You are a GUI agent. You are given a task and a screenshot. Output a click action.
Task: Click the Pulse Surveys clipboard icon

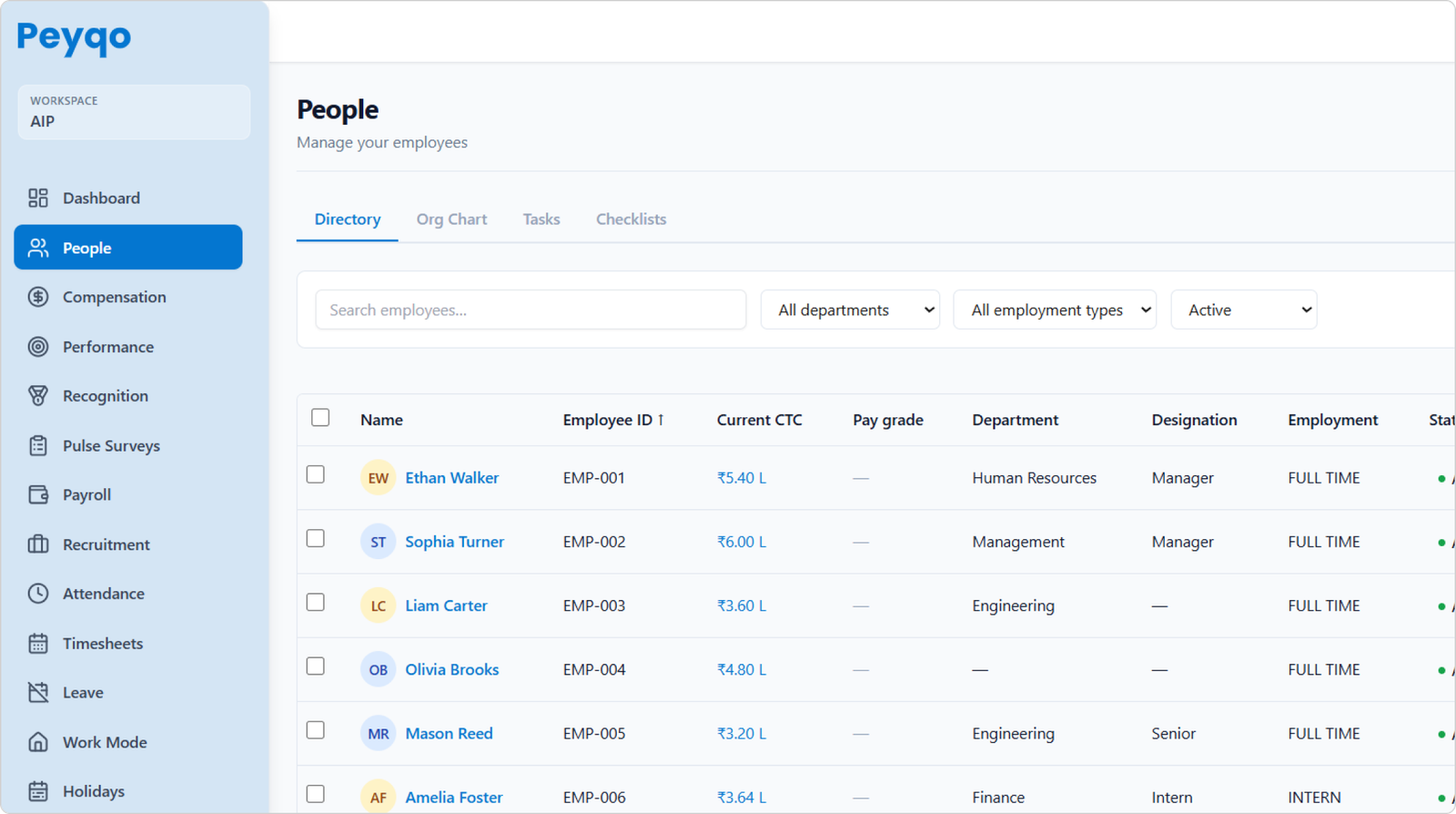pyautogui.click(x=38, y=445)
